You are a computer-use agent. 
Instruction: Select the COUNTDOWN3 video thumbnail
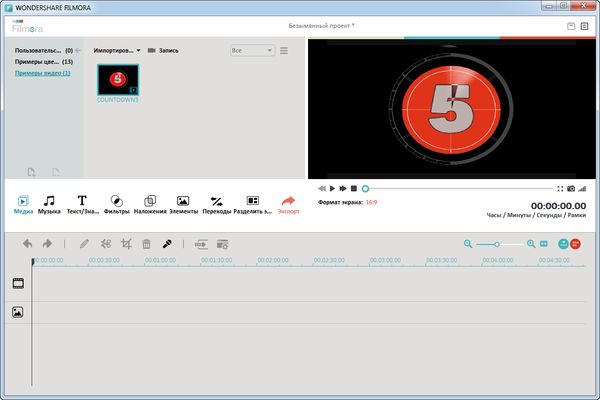click(118, 80)
